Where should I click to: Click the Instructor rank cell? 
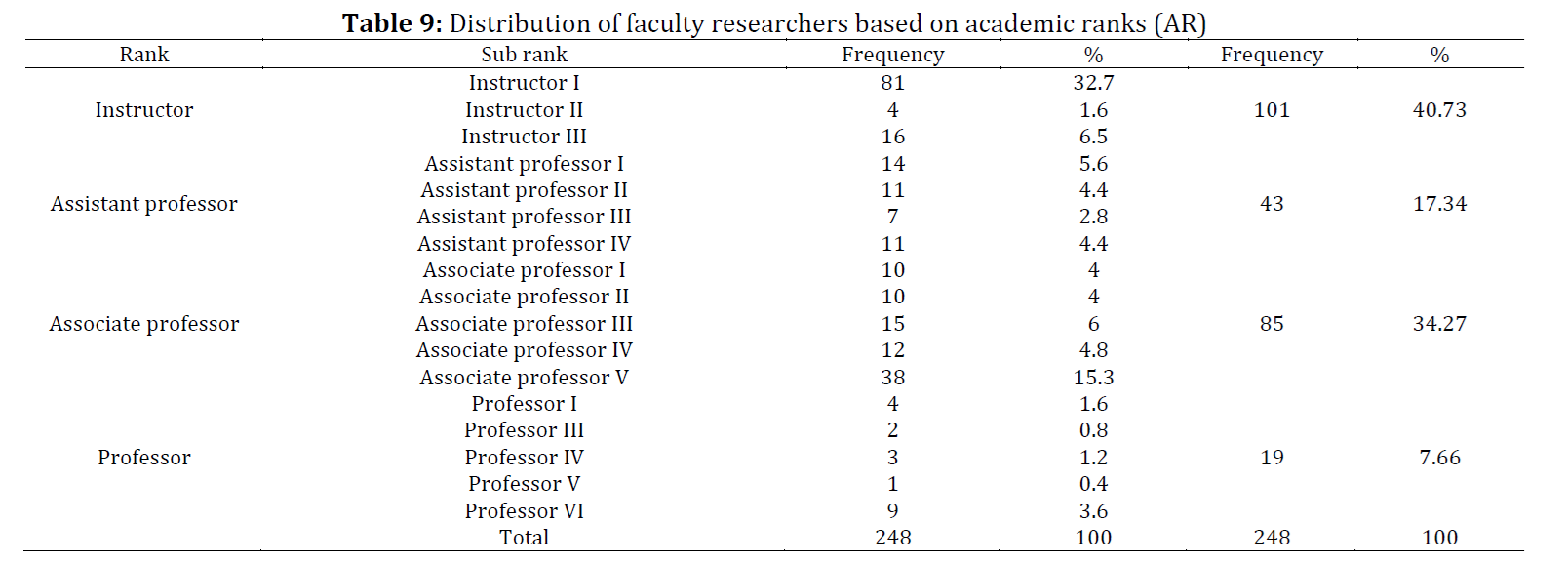point(144,110)
